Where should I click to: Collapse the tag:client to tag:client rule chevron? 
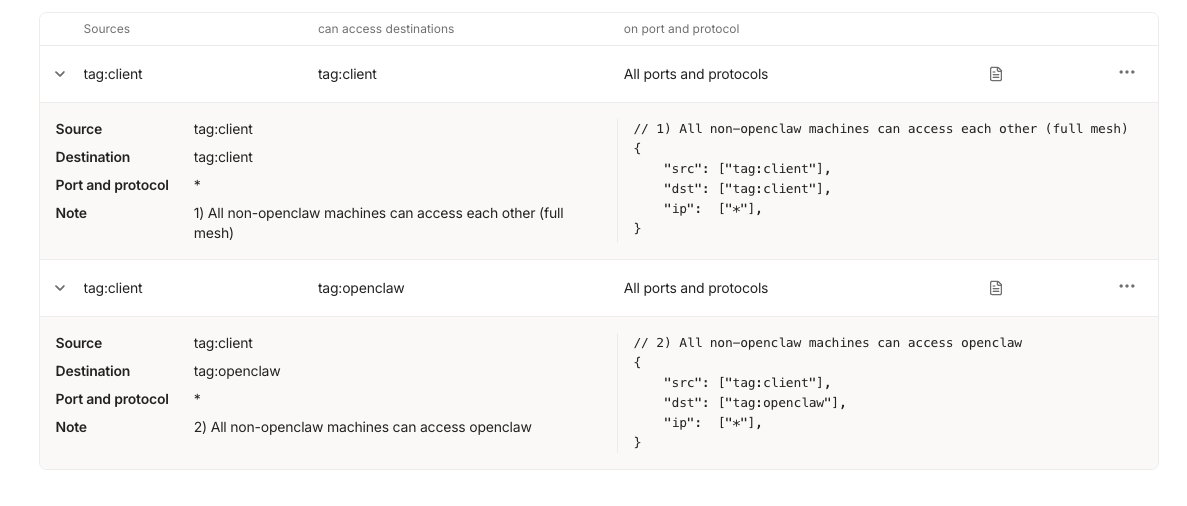coord(60,74)
